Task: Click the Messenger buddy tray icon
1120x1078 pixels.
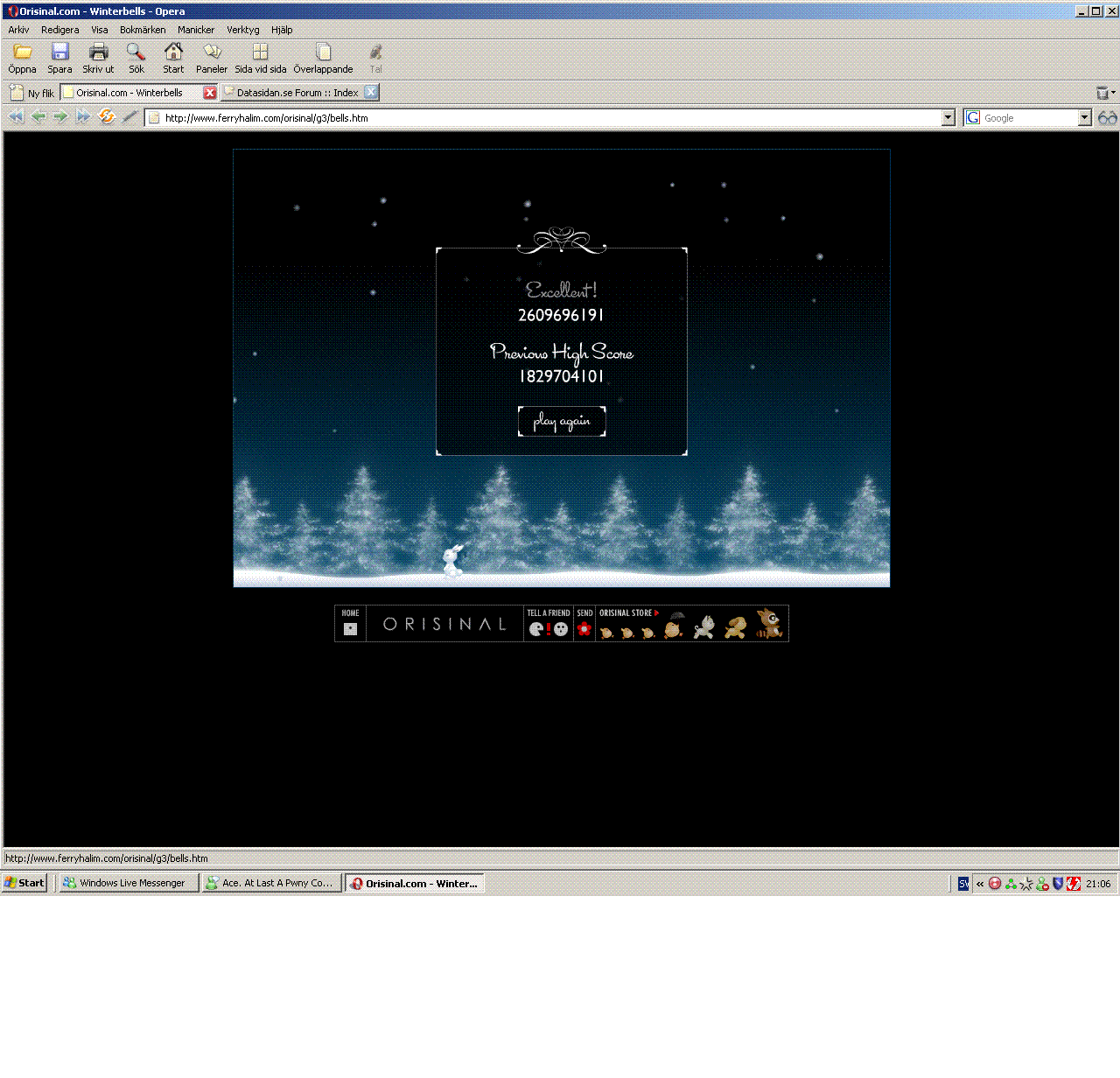Action: pos(1042,884)
